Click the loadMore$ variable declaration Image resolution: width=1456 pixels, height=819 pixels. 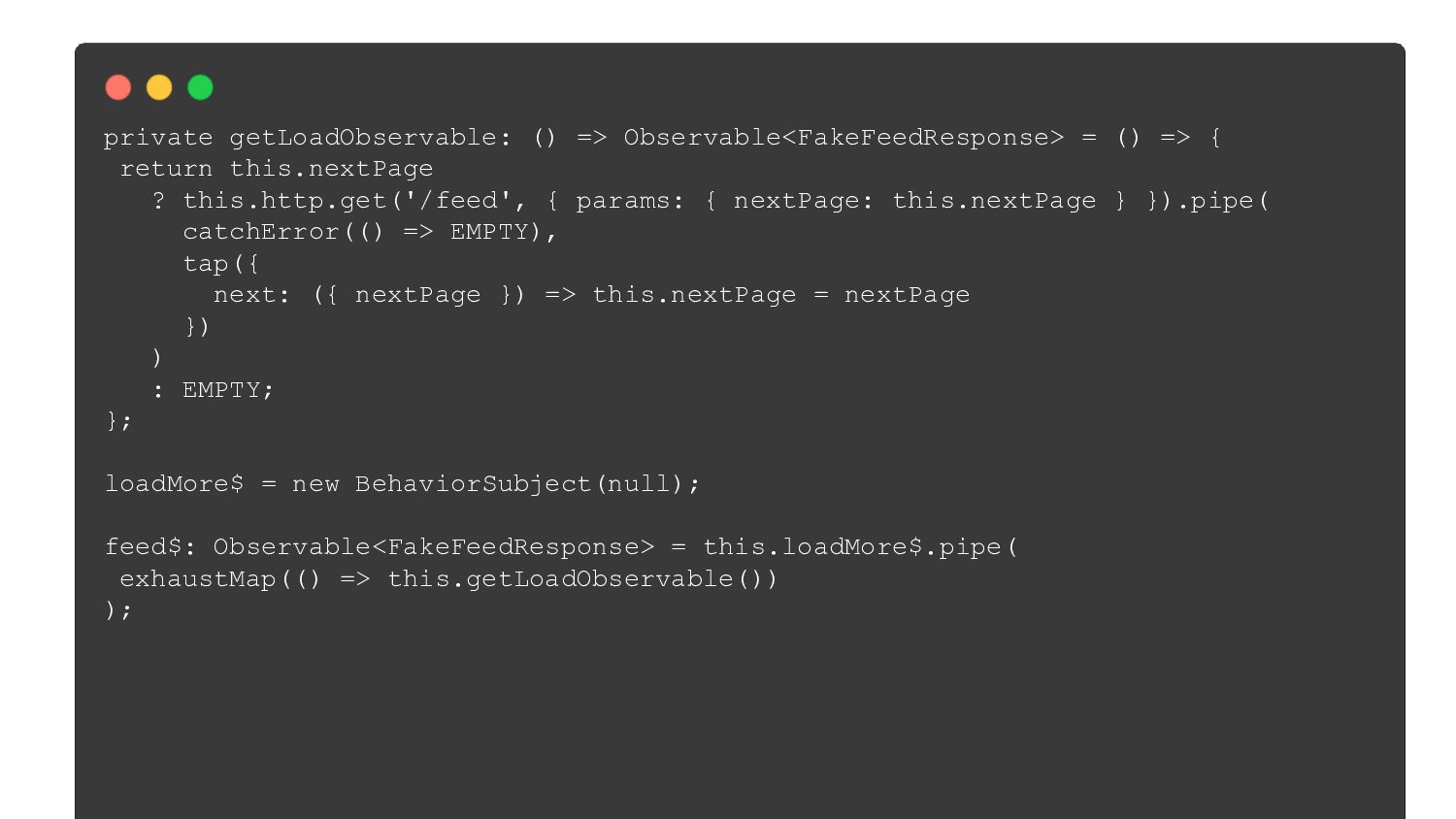[x=174, y=483]
